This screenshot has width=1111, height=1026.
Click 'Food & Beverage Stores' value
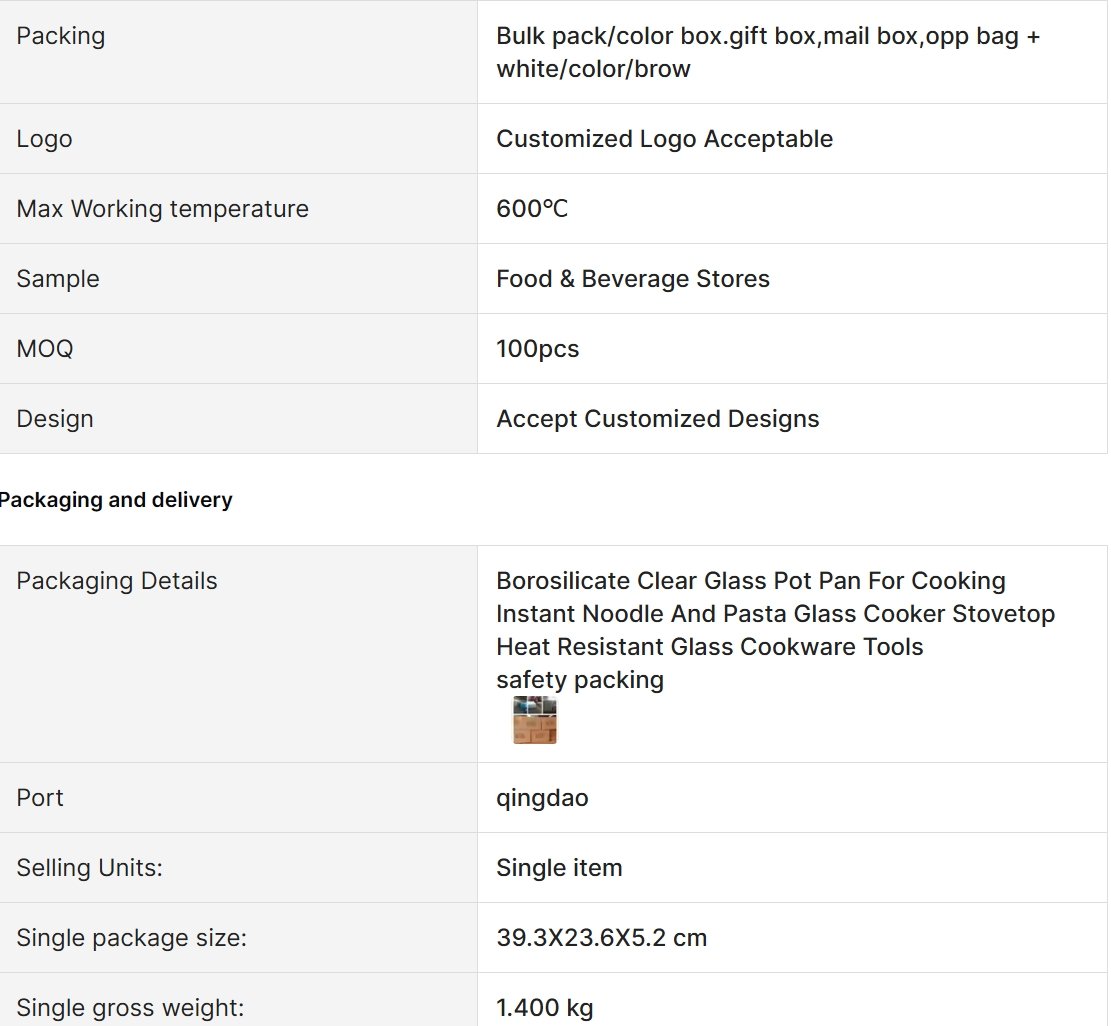[x=633, y=278]
